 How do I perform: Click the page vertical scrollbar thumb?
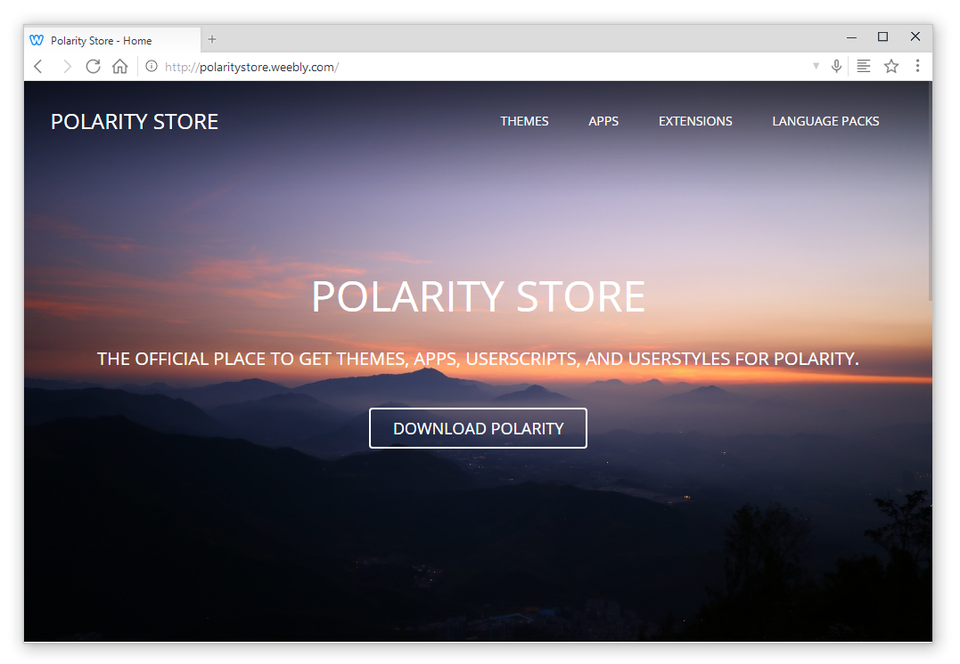pos(929,191)
